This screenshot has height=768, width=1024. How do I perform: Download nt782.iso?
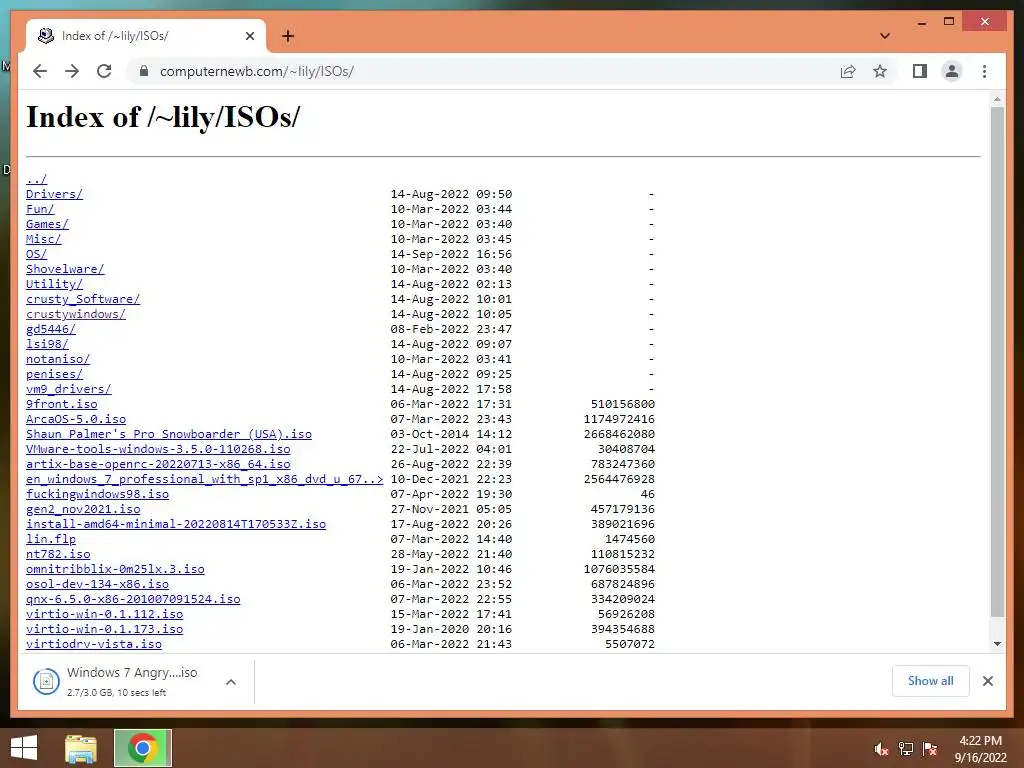tap(58, 554)
